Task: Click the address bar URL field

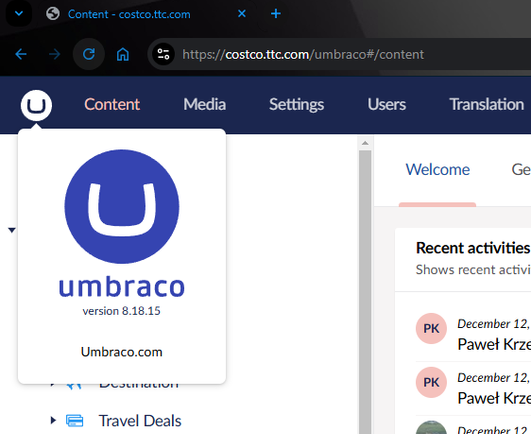Action: [x=339, y=54]
